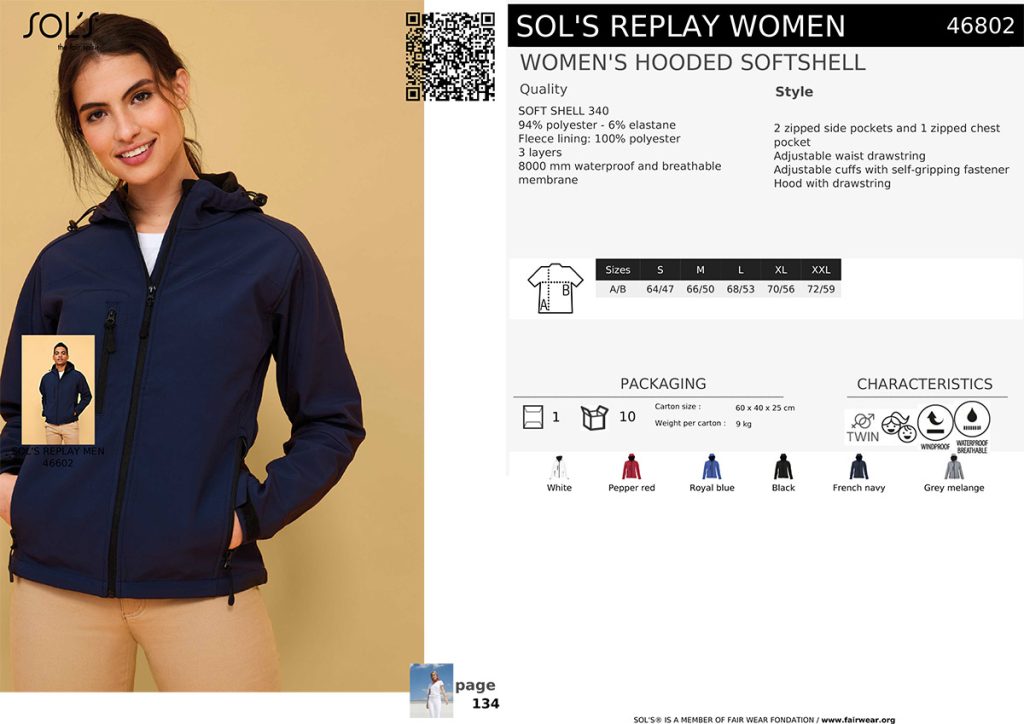Click the product code 46802

(x=980, y=25)
